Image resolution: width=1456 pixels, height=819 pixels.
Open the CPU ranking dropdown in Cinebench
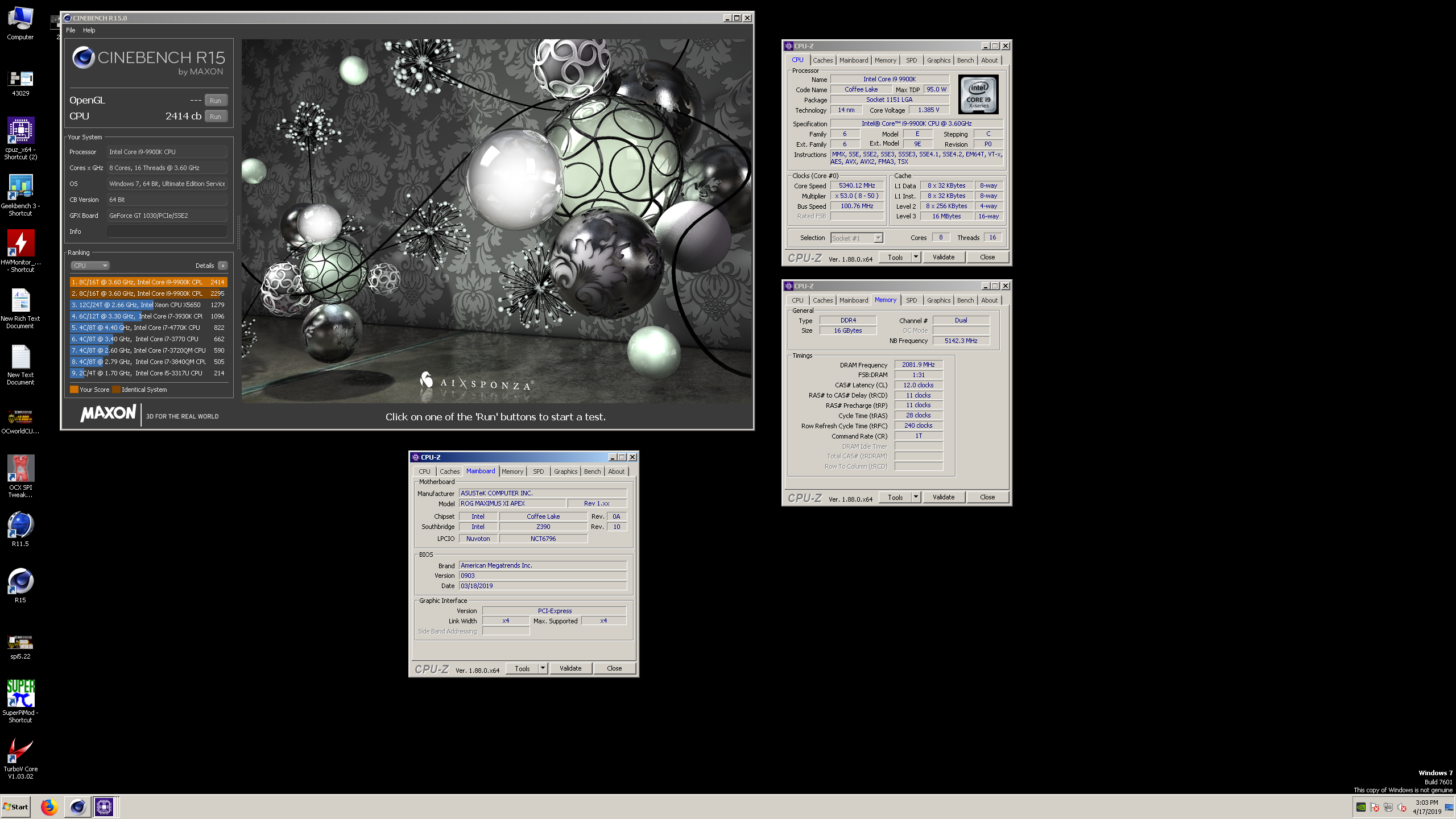pyautogui.click(x=90, y=266)
